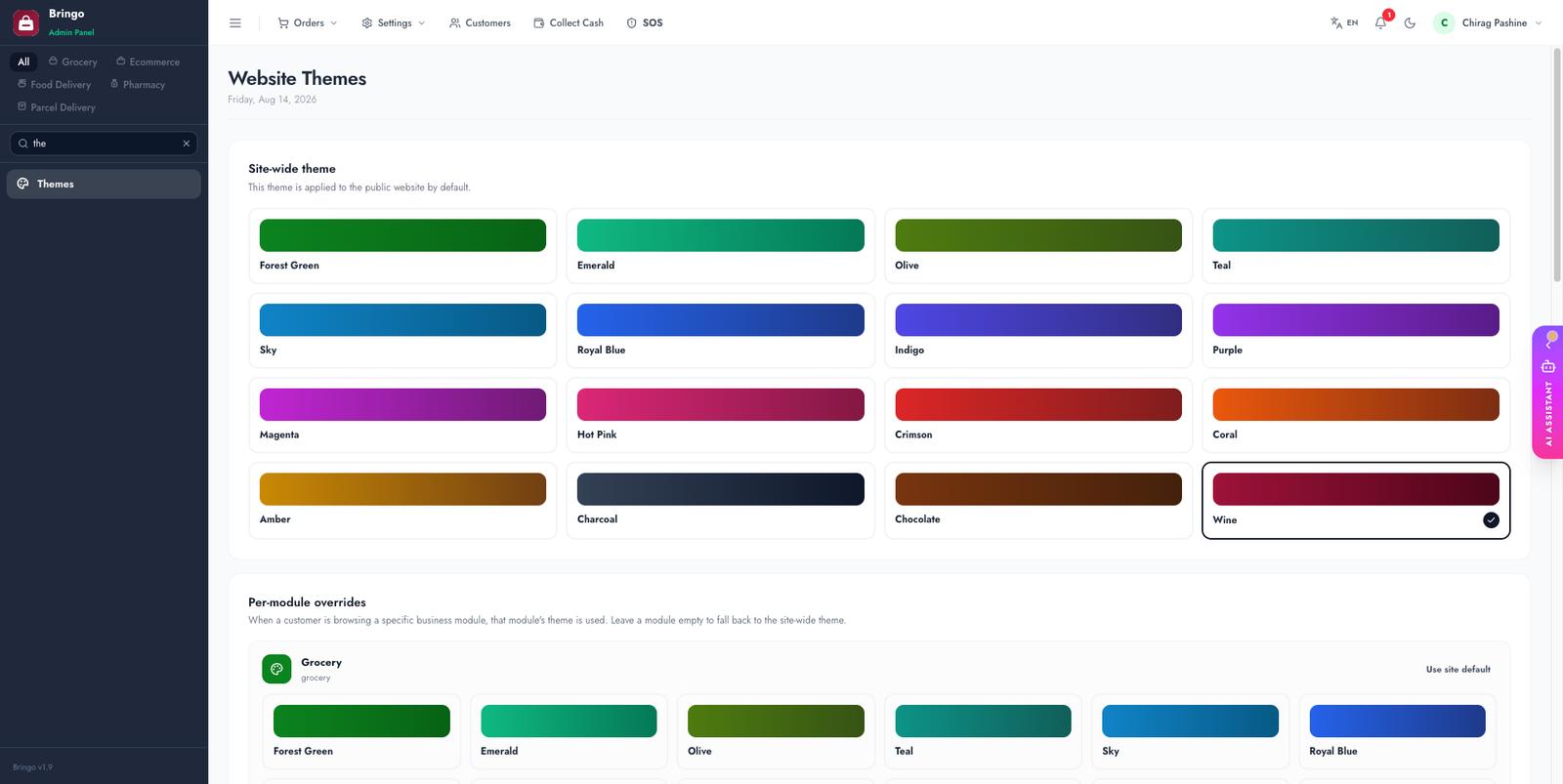Select Chocolate site-wide theme
This screenshot has width=1563, height=784.
click(x=1038, y=500)
